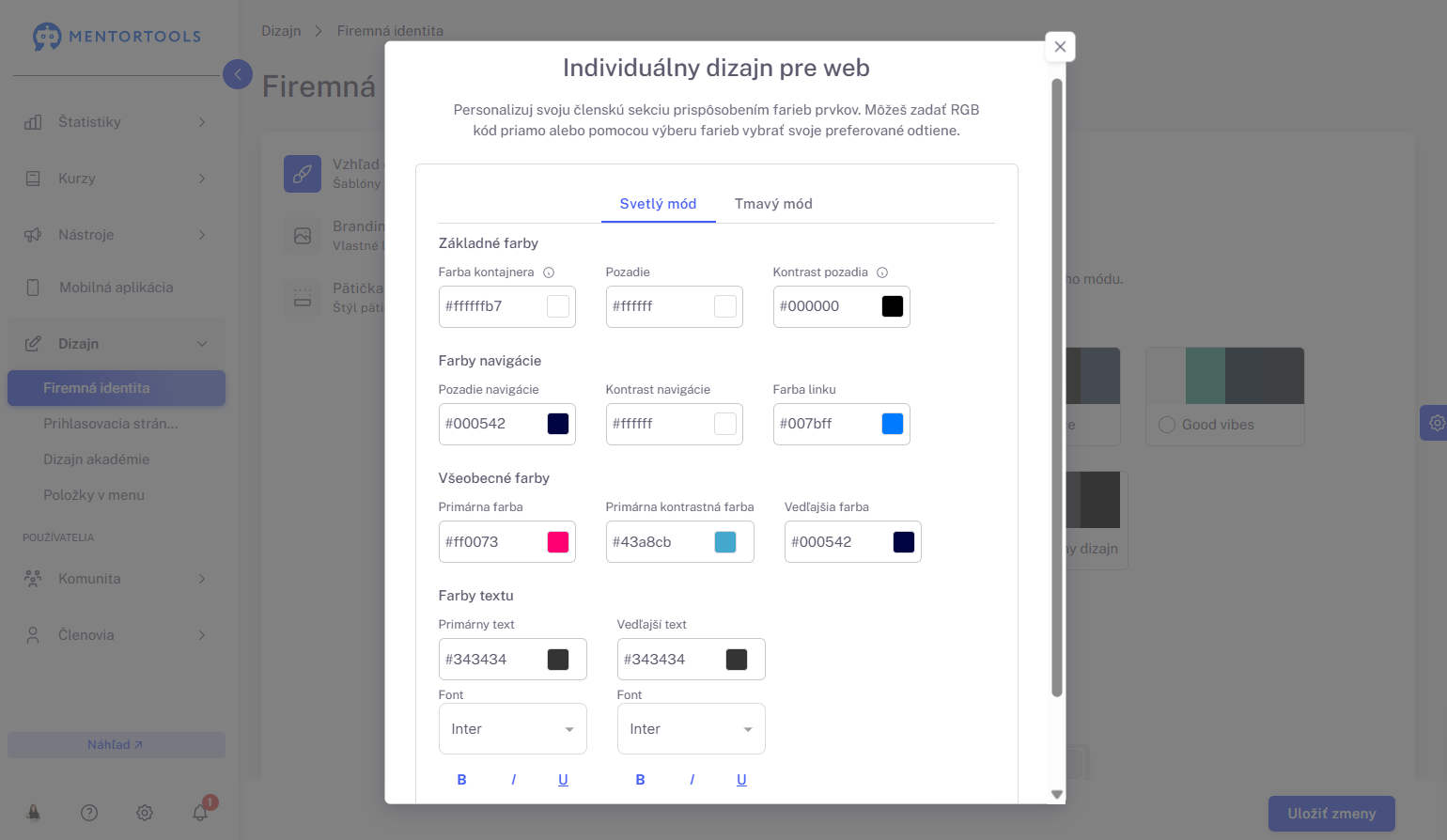The image size is (1447, 840).
Task: Open the Náhľad preview link
Action: click(x=116, y=745)
